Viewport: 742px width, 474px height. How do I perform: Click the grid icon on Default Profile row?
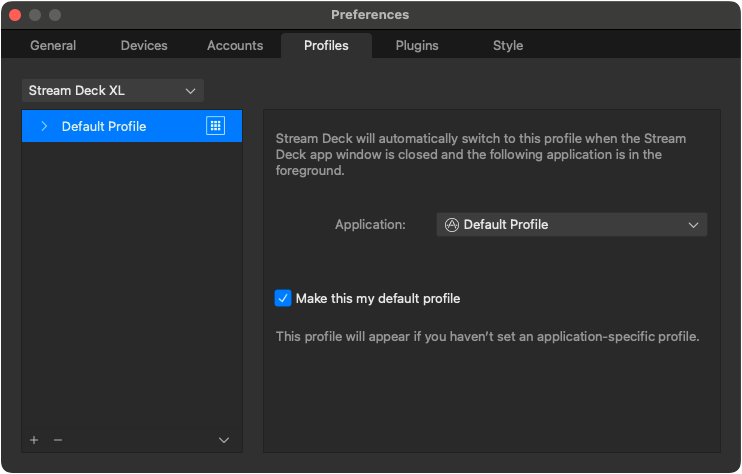click(x=215, y=126)
